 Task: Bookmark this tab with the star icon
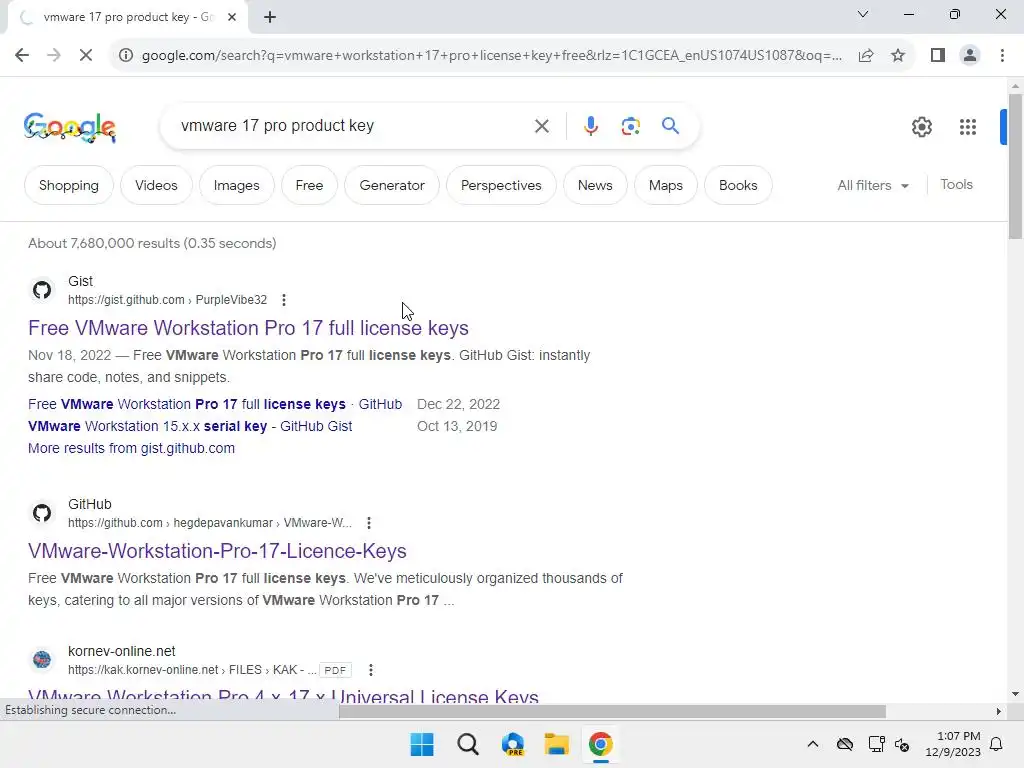click(x=898, y=56)
